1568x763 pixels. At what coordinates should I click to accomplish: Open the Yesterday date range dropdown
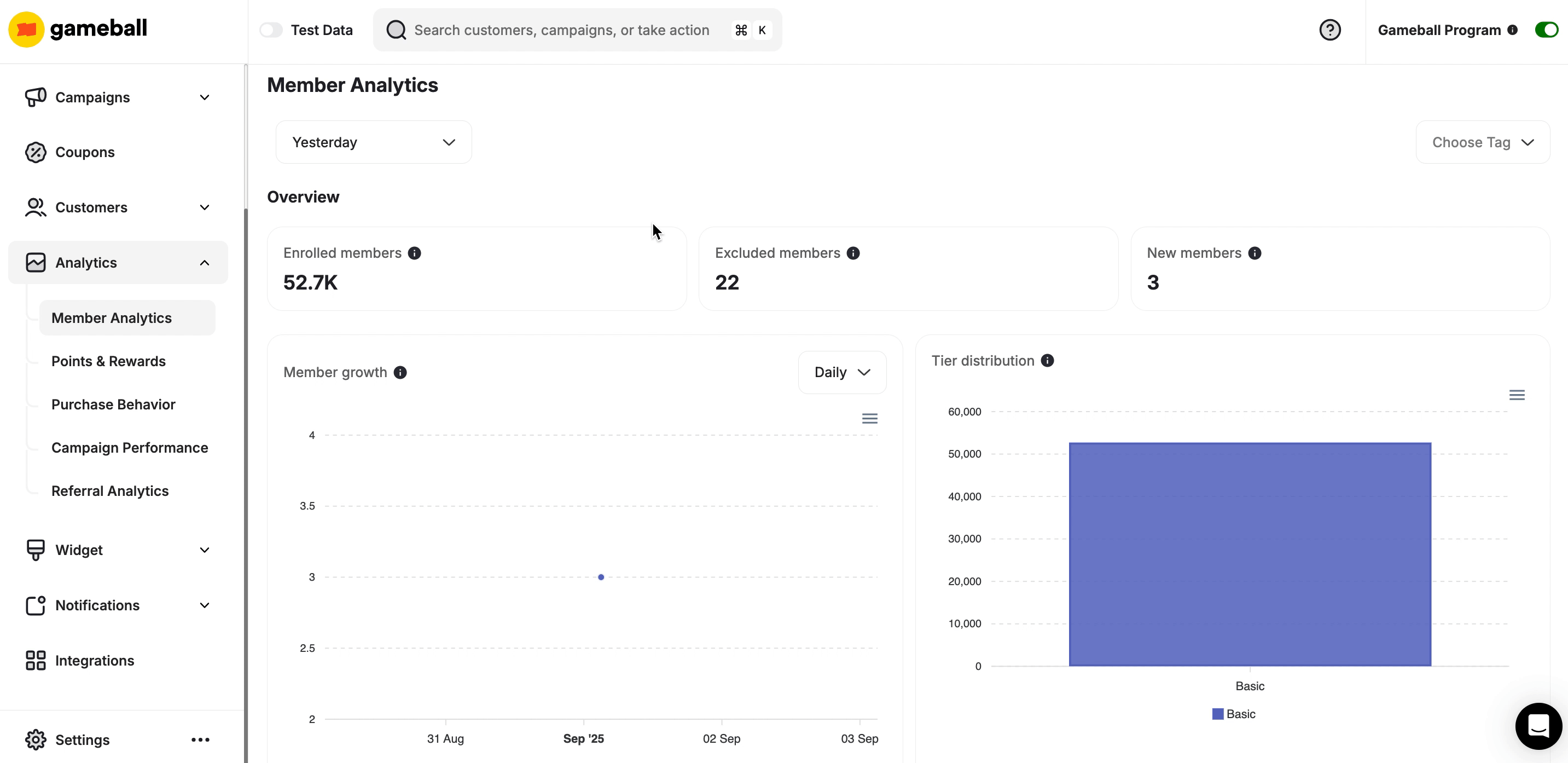[x=373, y=142]
